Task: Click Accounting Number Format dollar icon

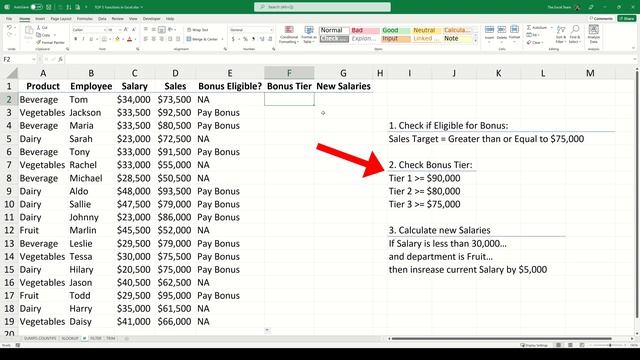Action: [233, 39]
